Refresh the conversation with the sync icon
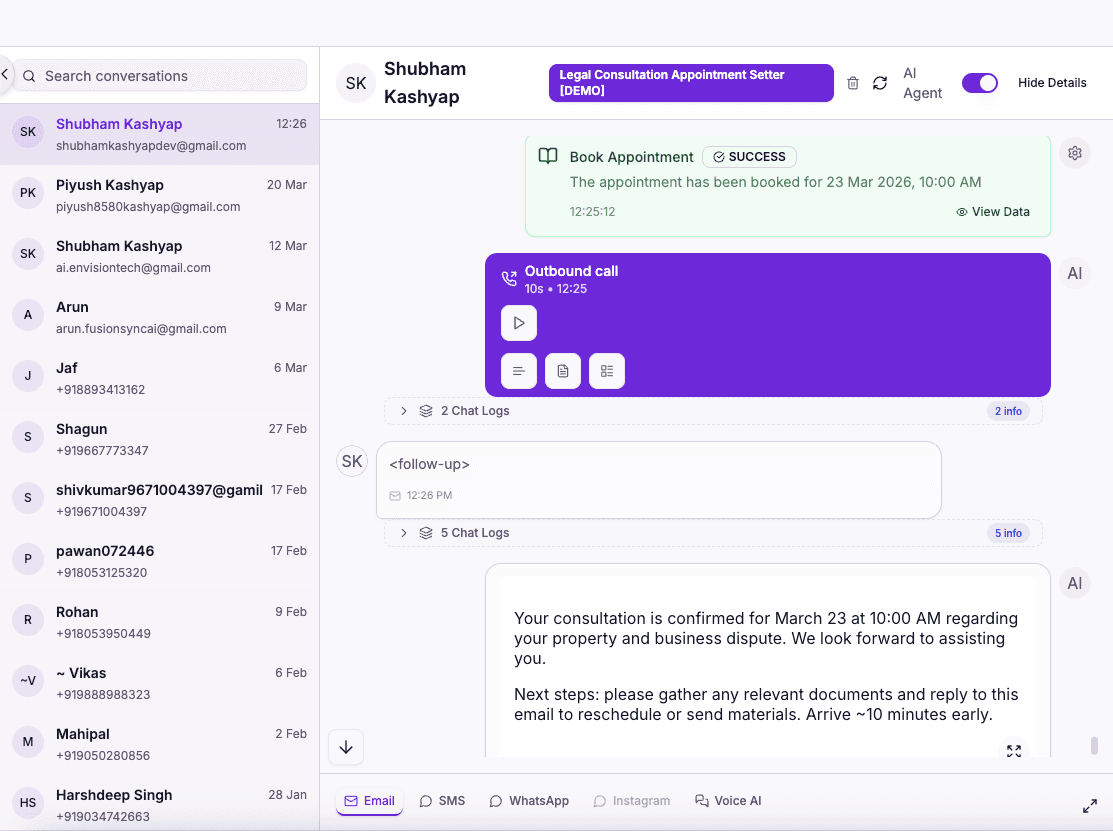The height and width of the screenshot is (831, 1113). (x=880, y=83)
